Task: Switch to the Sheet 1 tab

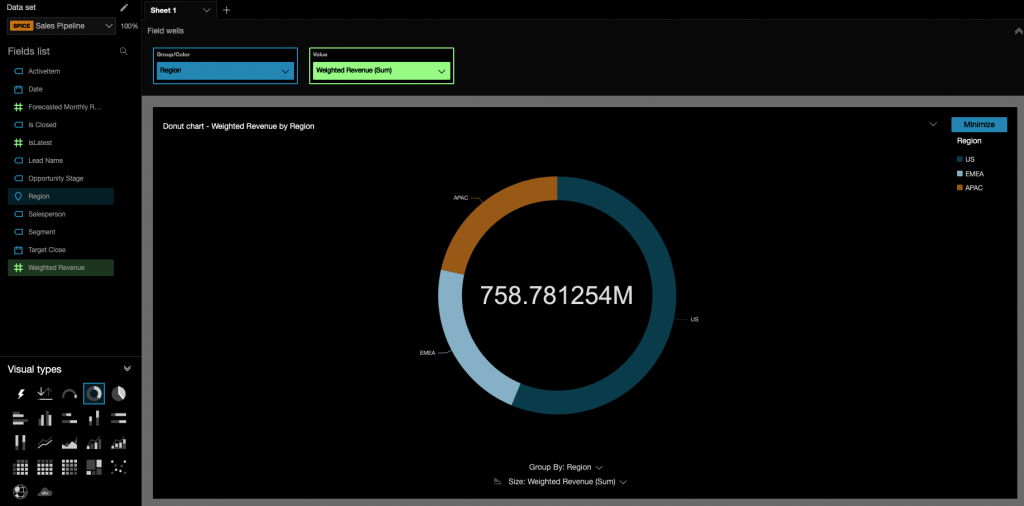Action: pyautogui.click(x=170, y=10)
